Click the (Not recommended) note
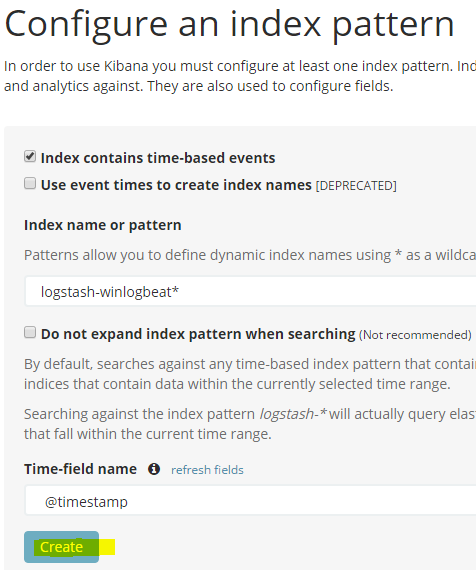This screenshot has width=476, height=570. click(415, 335)
